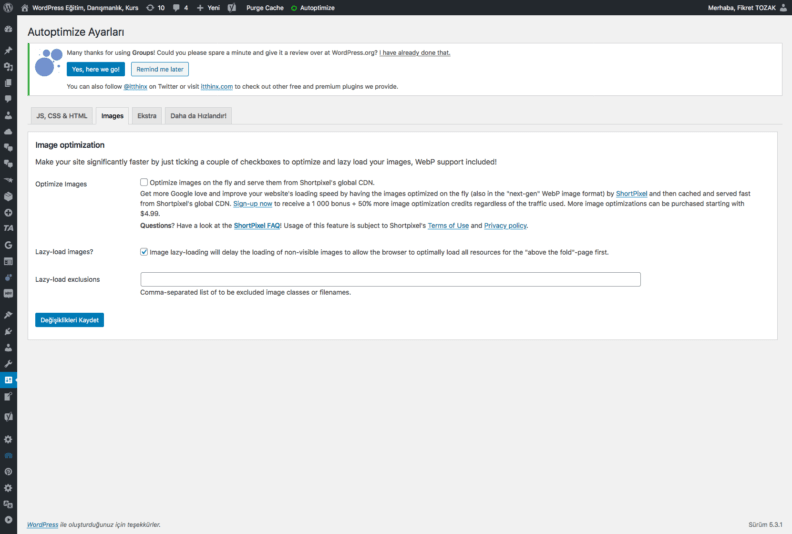Click the WordPress footer link
This screenshot has width=792, height=534.
[x=42, y=524]
